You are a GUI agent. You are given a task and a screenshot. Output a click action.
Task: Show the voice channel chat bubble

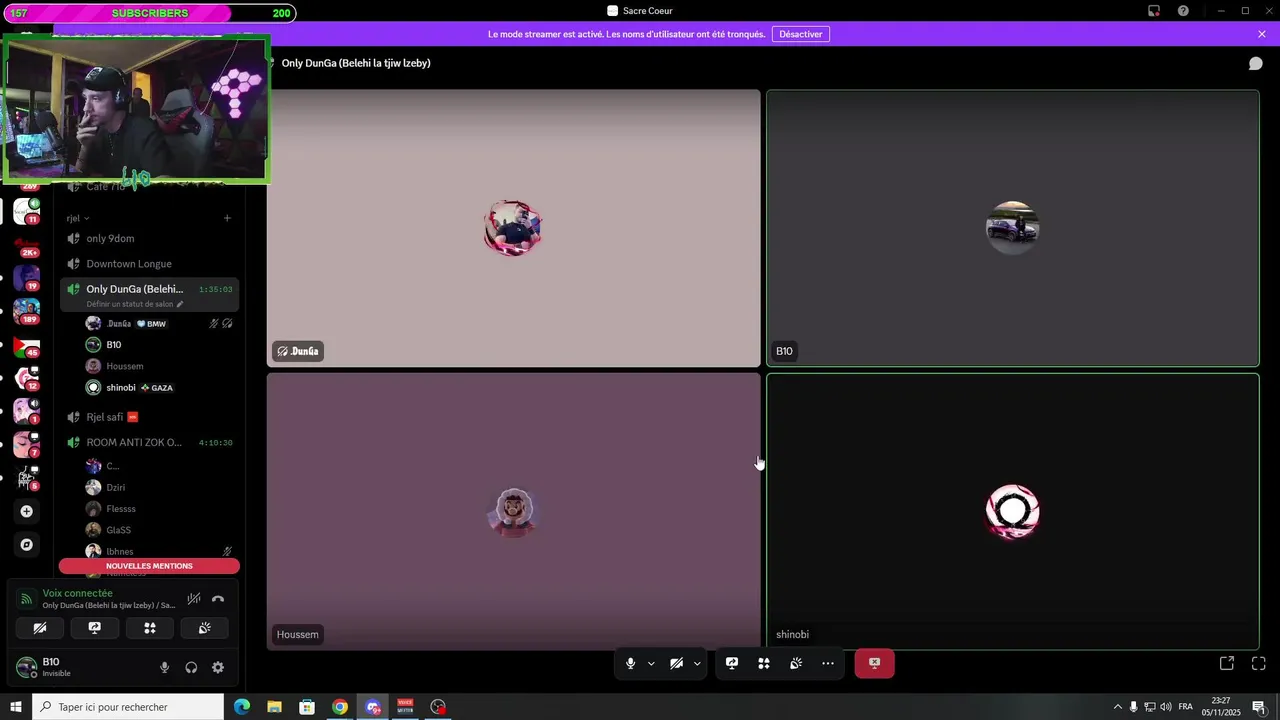pos(1256,63)
